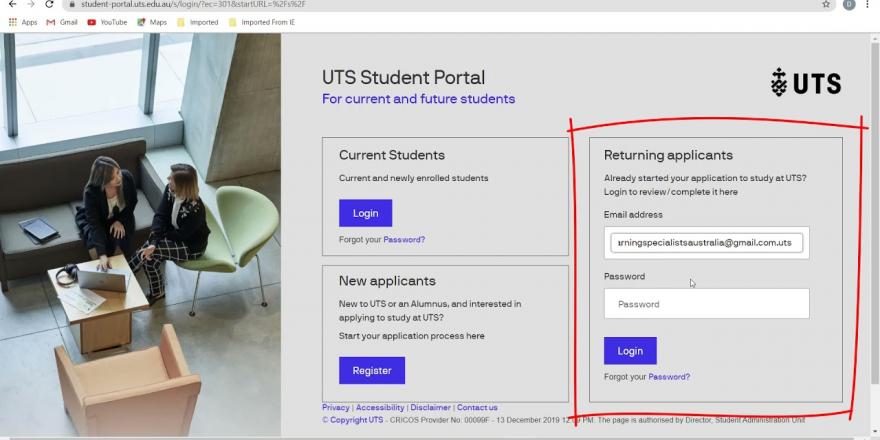Click 'Start your application process here' text
This screenshot has width=880, height=440.
411,336
